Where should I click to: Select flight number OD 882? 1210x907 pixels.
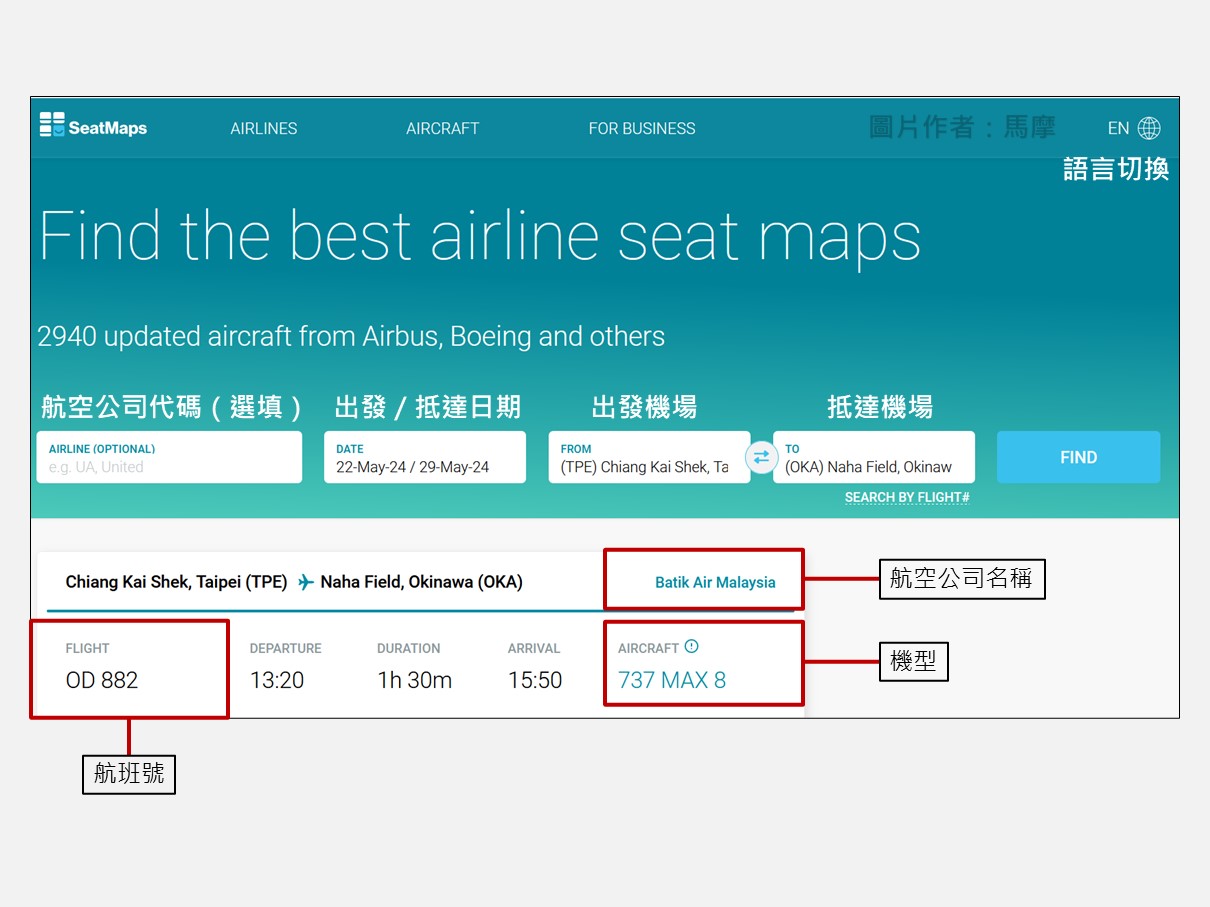[x=102, y=680]
